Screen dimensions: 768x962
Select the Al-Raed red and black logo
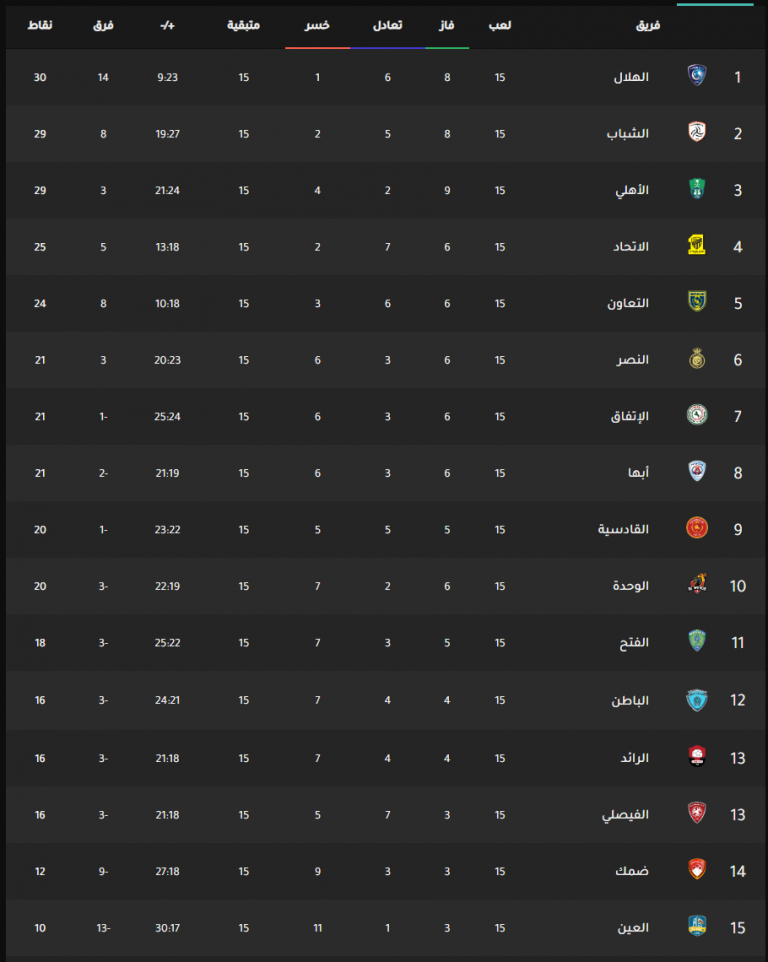pyautogui.click(x=697, y=756)
